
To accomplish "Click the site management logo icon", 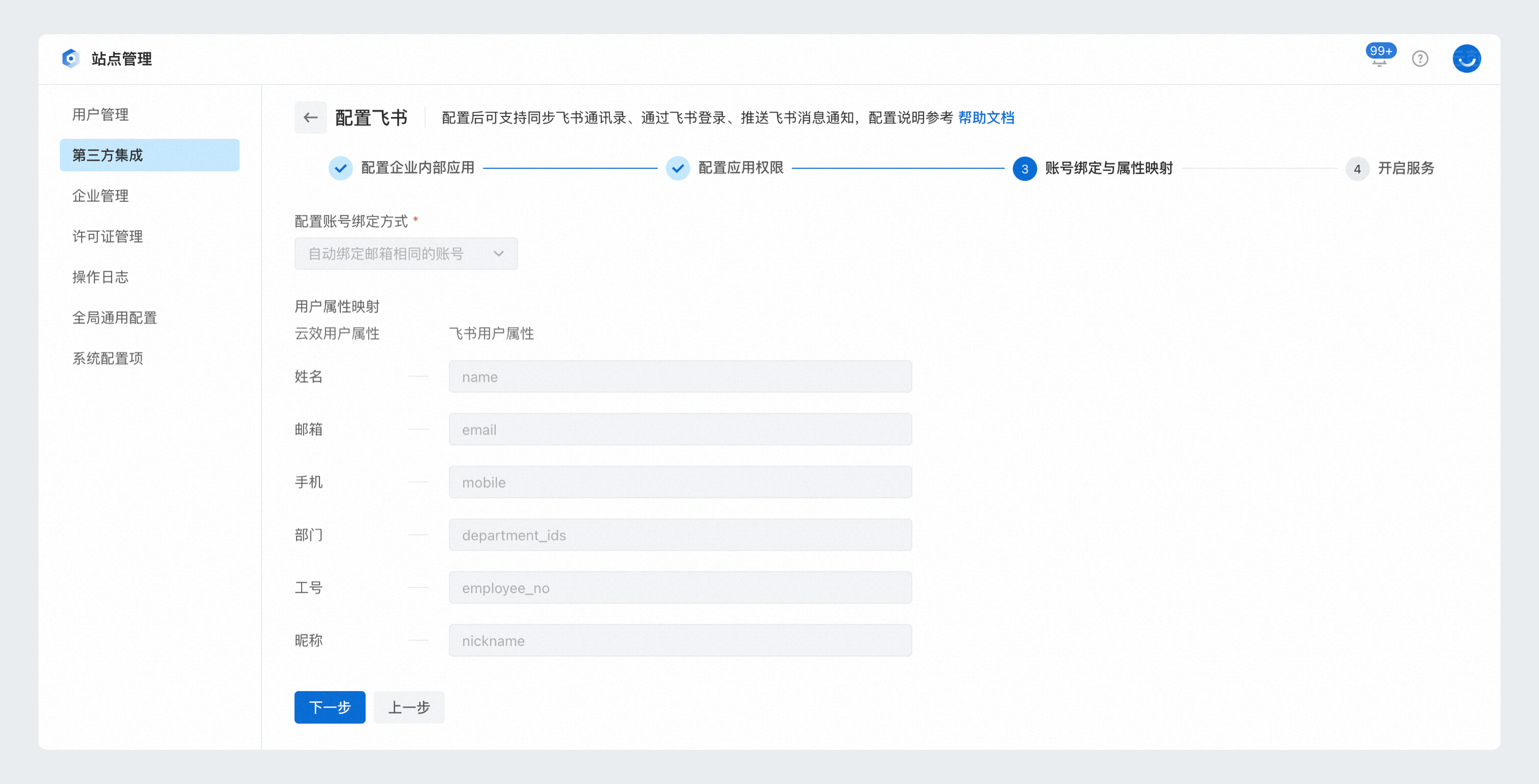I will click(71, 59).
